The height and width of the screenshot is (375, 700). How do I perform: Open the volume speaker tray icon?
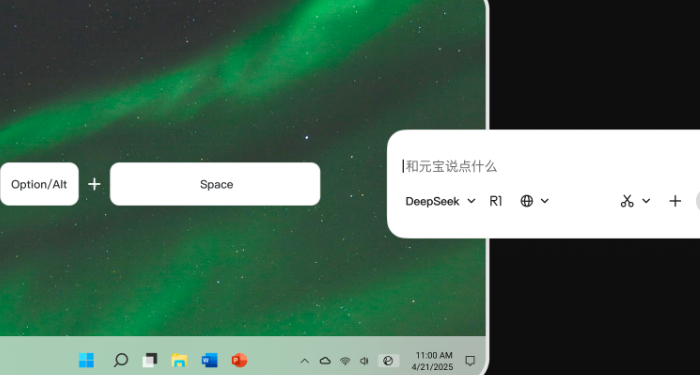(364, 361)
